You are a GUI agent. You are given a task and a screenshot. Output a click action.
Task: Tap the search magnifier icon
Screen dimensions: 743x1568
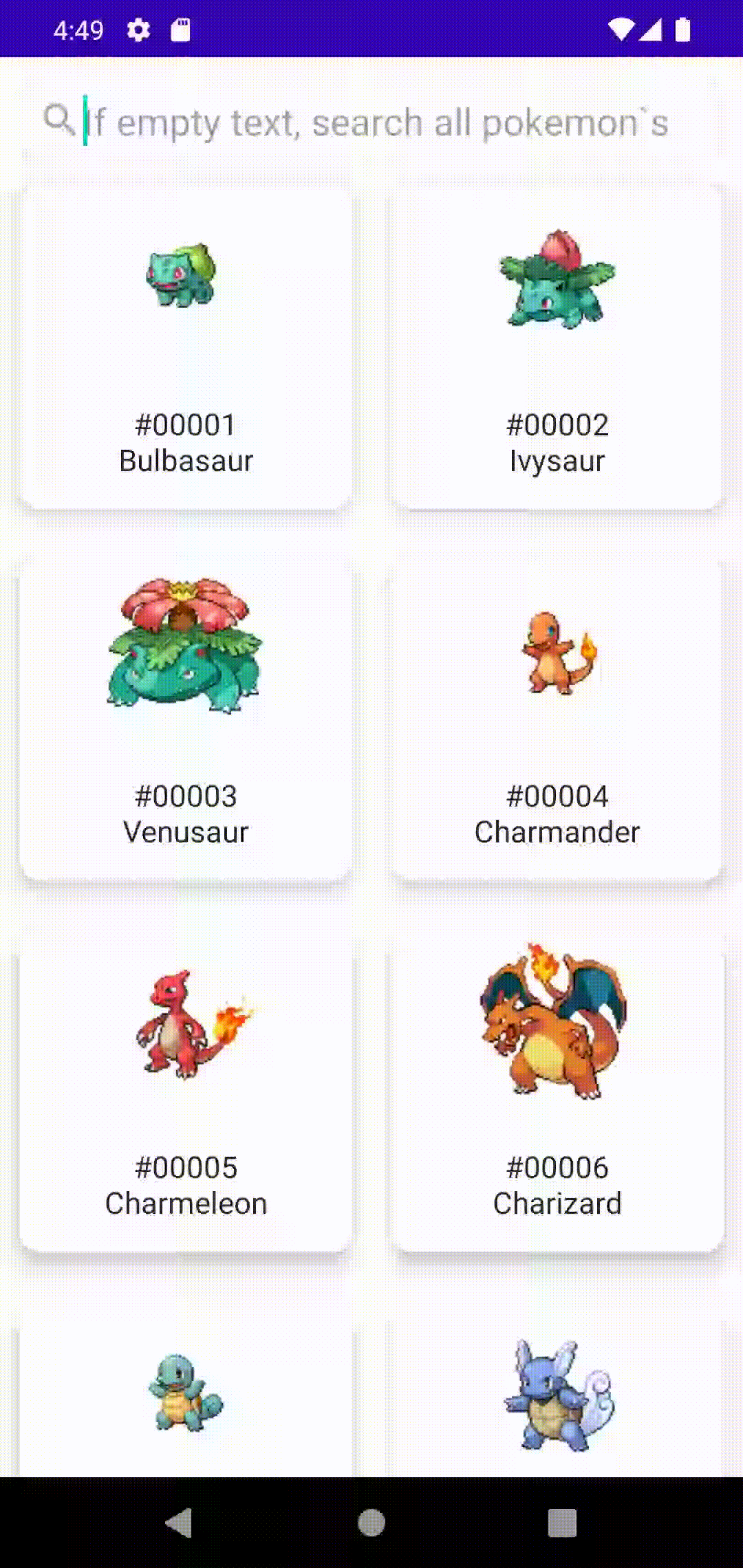(59, 120)
